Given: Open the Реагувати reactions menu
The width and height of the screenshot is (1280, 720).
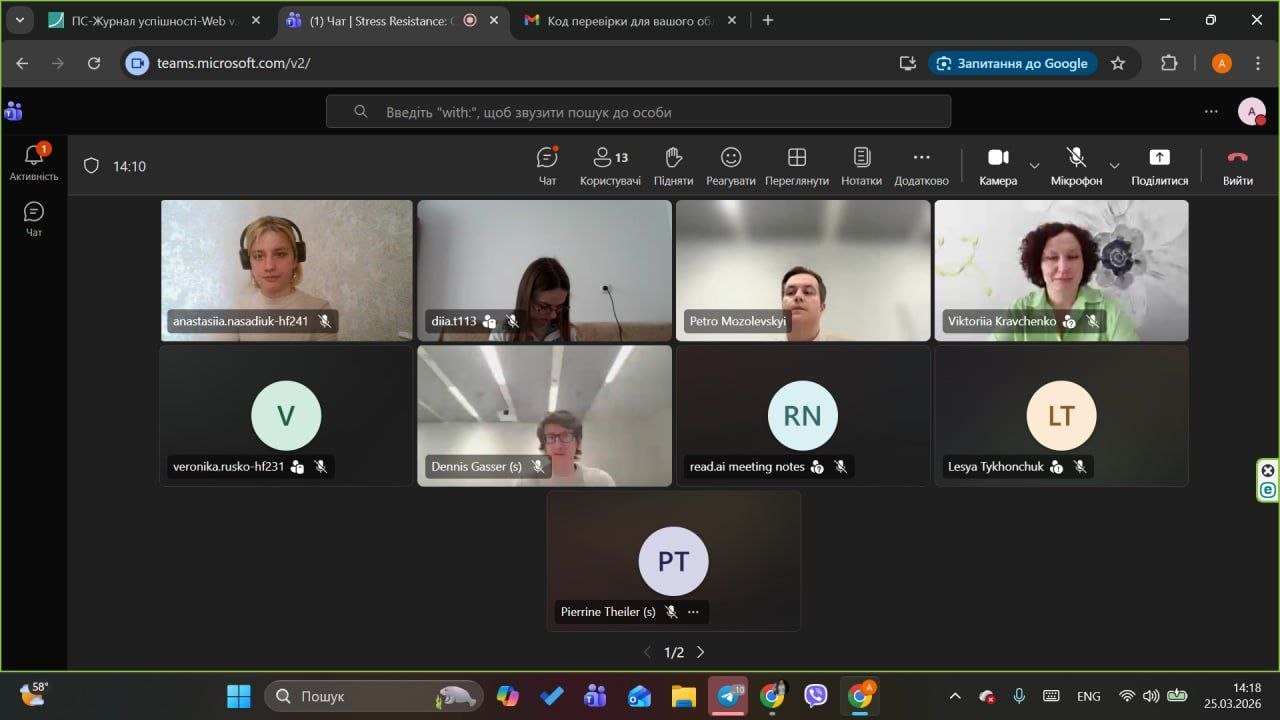Looking at the screenshot, I should pyautogui.click(x=731, y=166).
